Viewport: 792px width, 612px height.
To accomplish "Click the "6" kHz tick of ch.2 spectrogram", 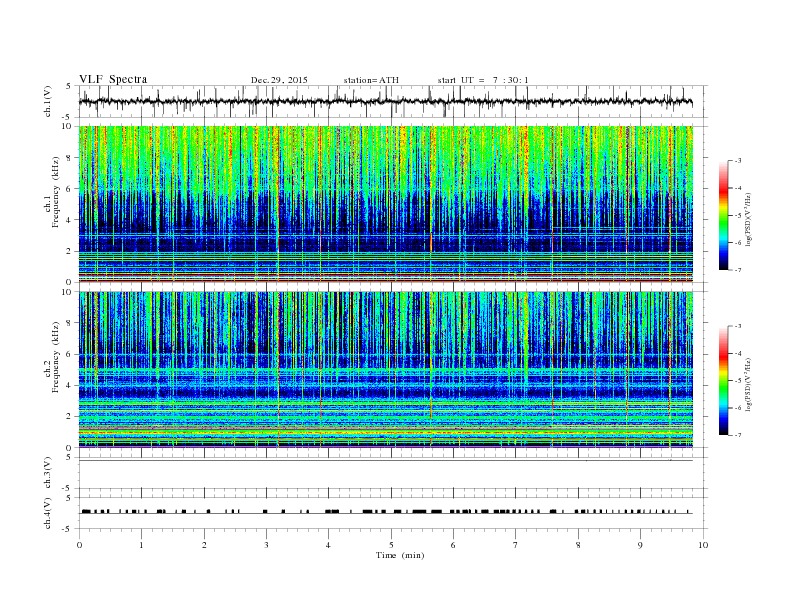I will [69, 354].
